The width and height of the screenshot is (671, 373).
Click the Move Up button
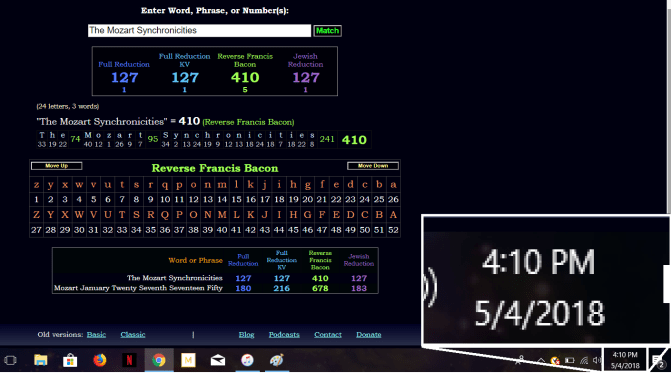[x=56, y=166]
